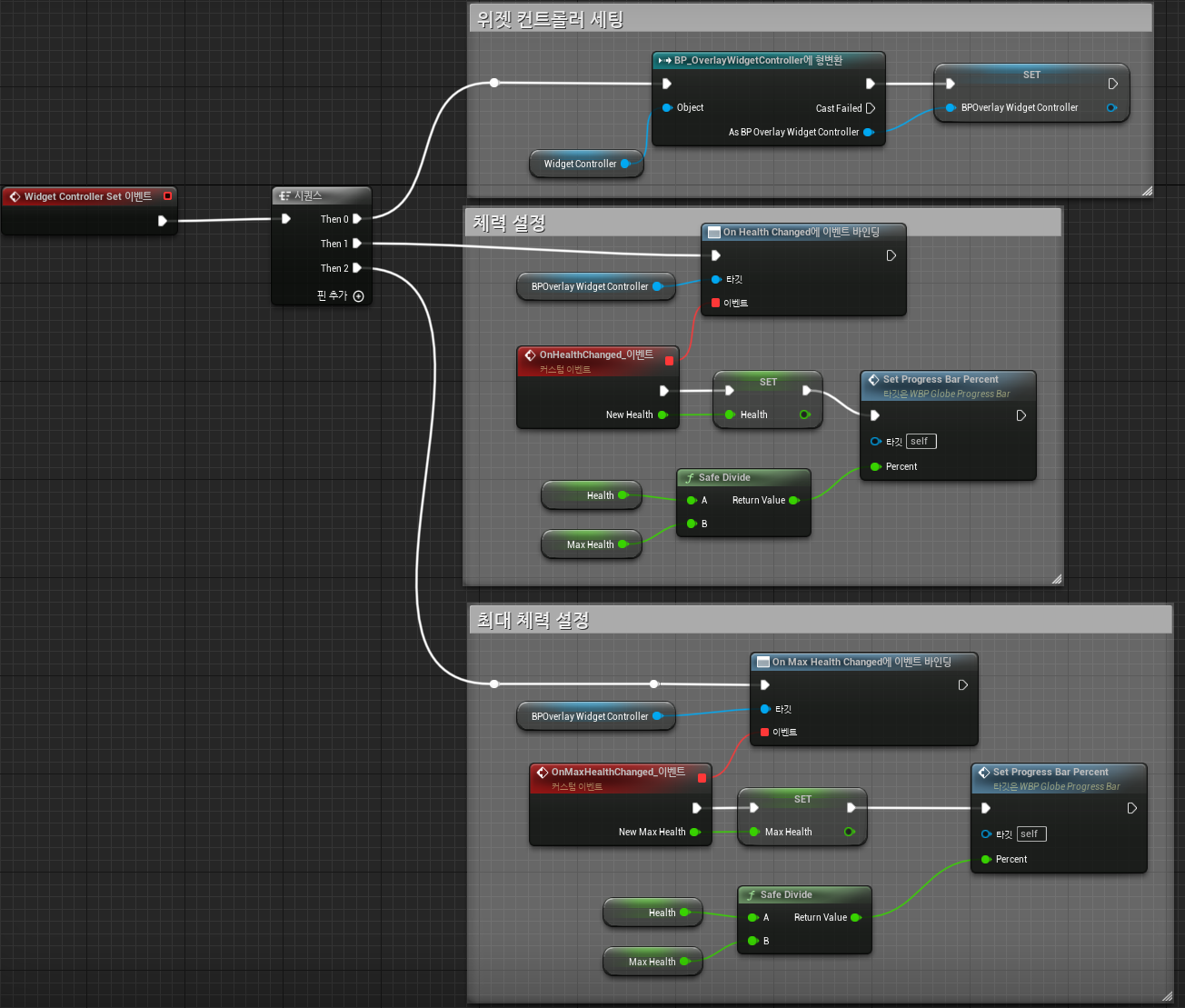Click the Safe Divide node title in 체력 설정

tap(724, 477)
